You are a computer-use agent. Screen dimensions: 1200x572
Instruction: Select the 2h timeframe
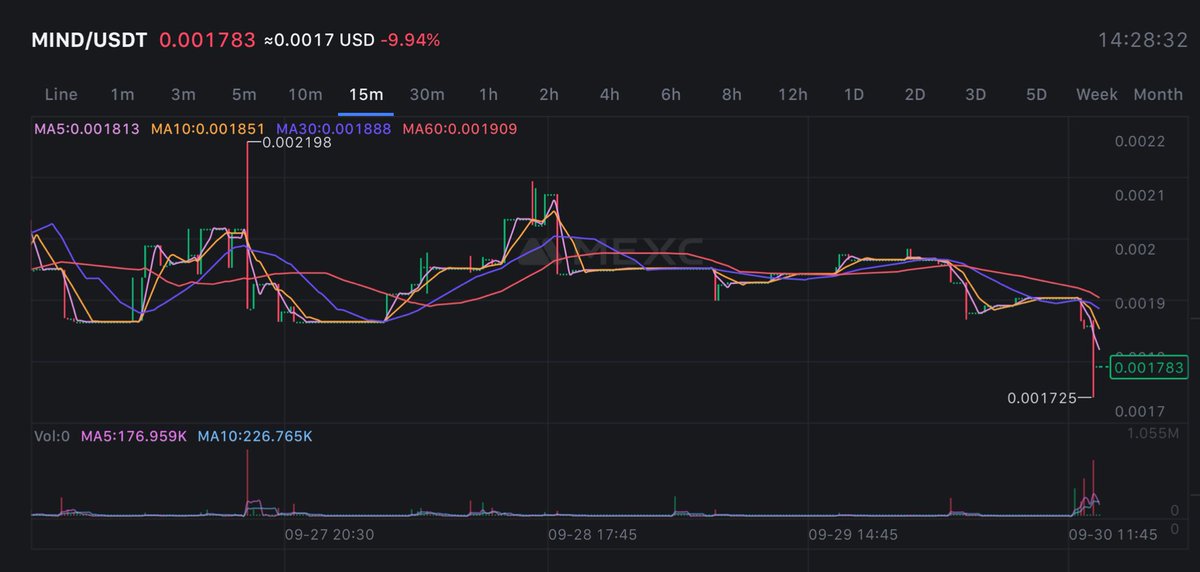tap(549, 94)
